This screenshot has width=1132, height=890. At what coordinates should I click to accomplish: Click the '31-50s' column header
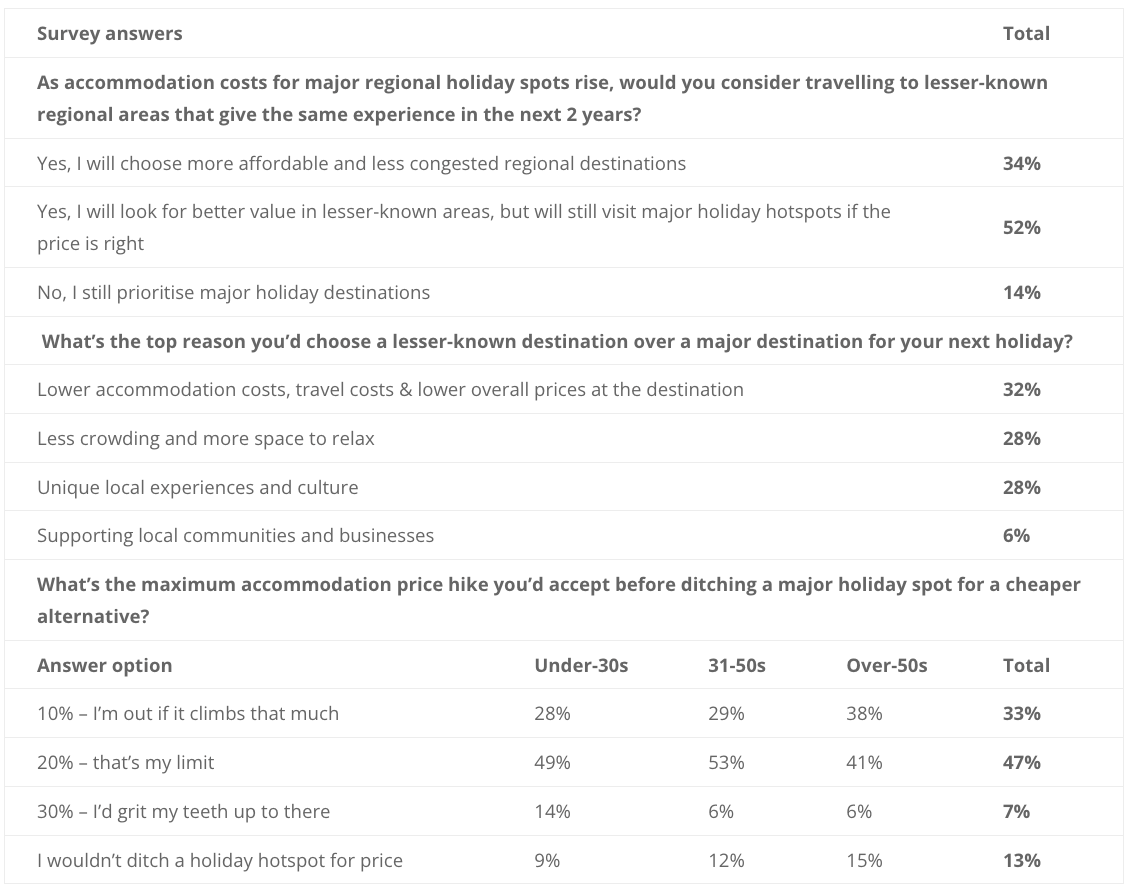736,666
